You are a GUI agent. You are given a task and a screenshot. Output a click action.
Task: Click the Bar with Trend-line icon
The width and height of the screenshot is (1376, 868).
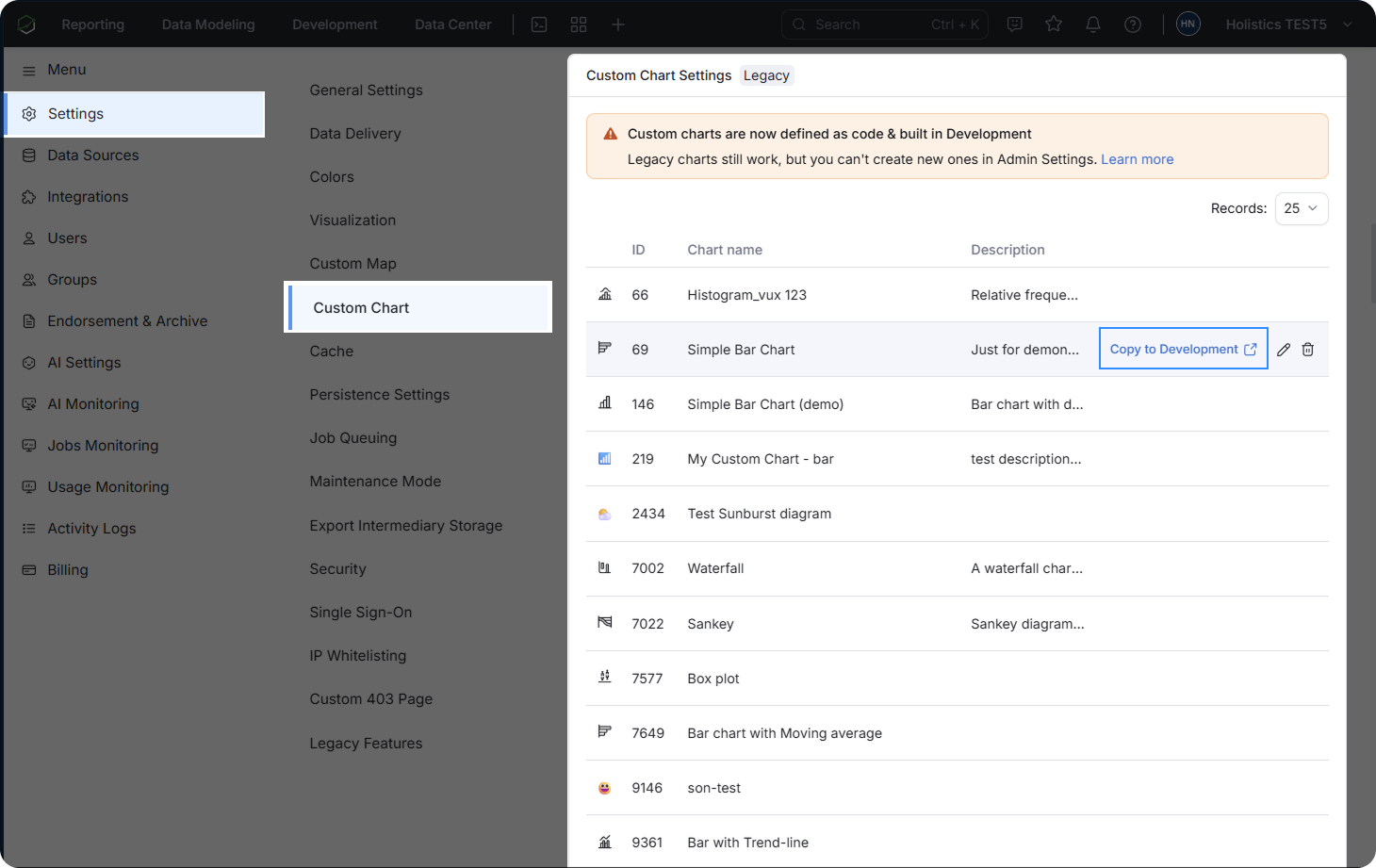coord(605,842)
